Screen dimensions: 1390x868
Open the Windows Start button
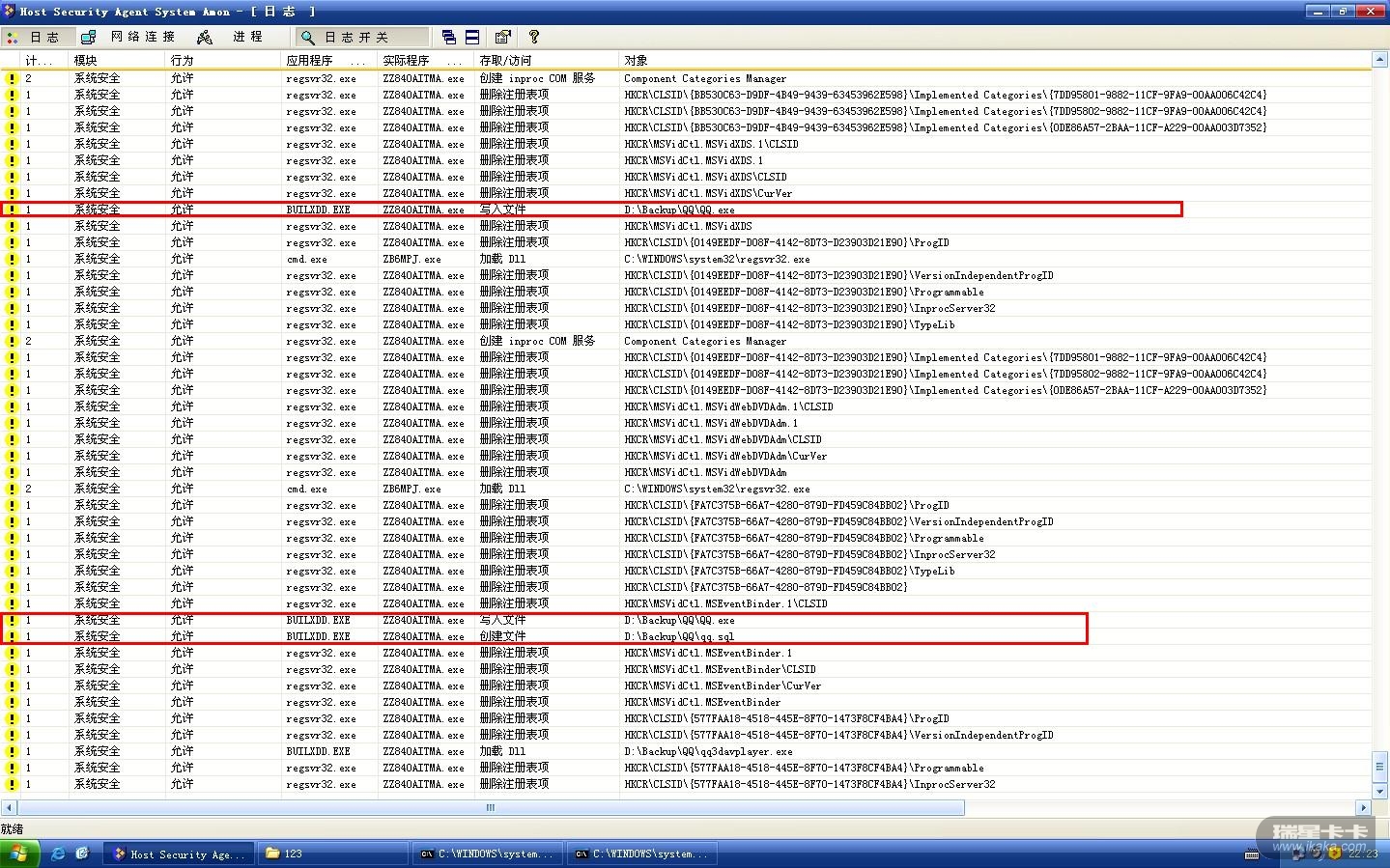point(19,854)
